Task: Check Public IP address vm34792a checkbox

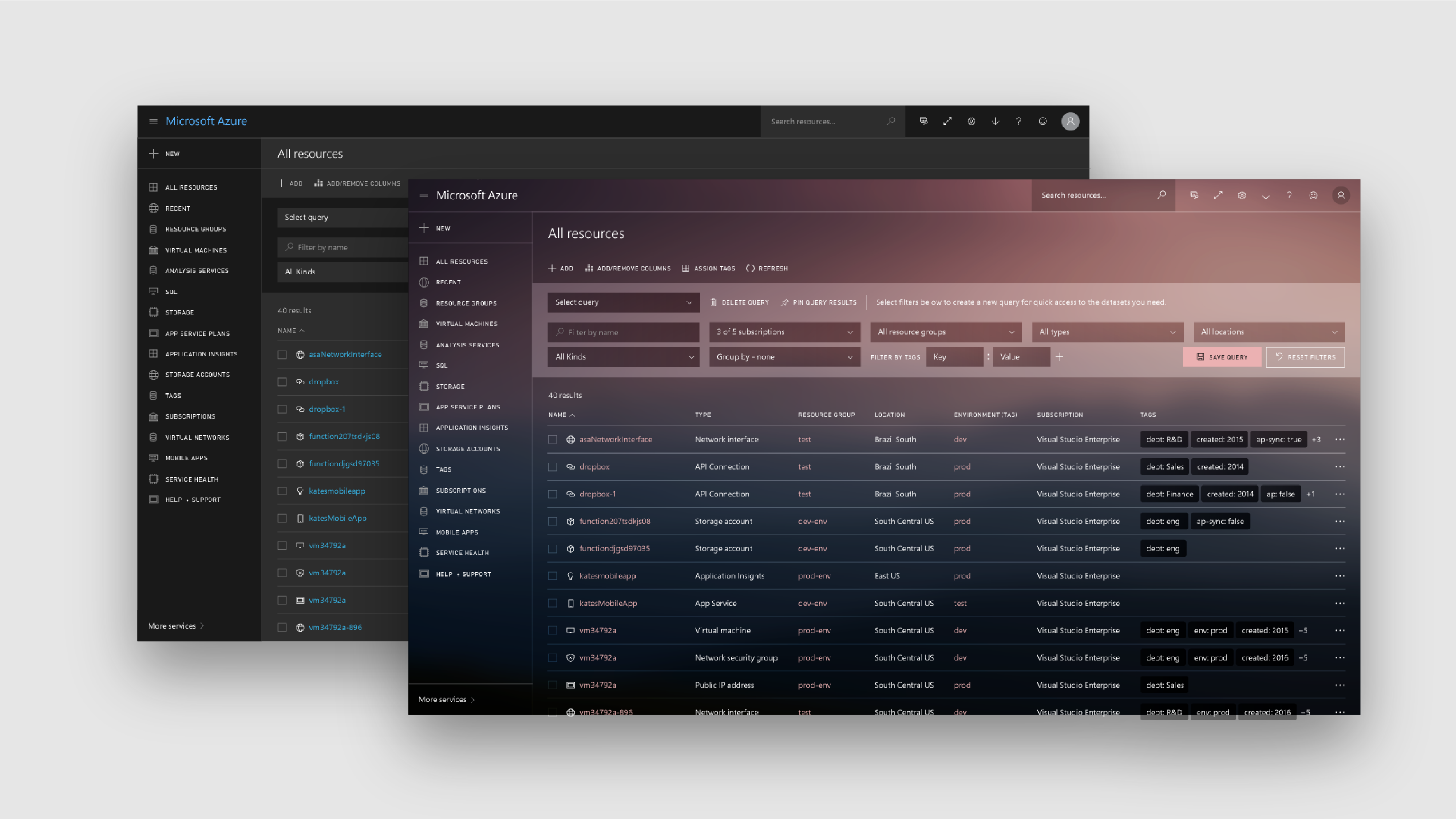Action: point(553,685)
